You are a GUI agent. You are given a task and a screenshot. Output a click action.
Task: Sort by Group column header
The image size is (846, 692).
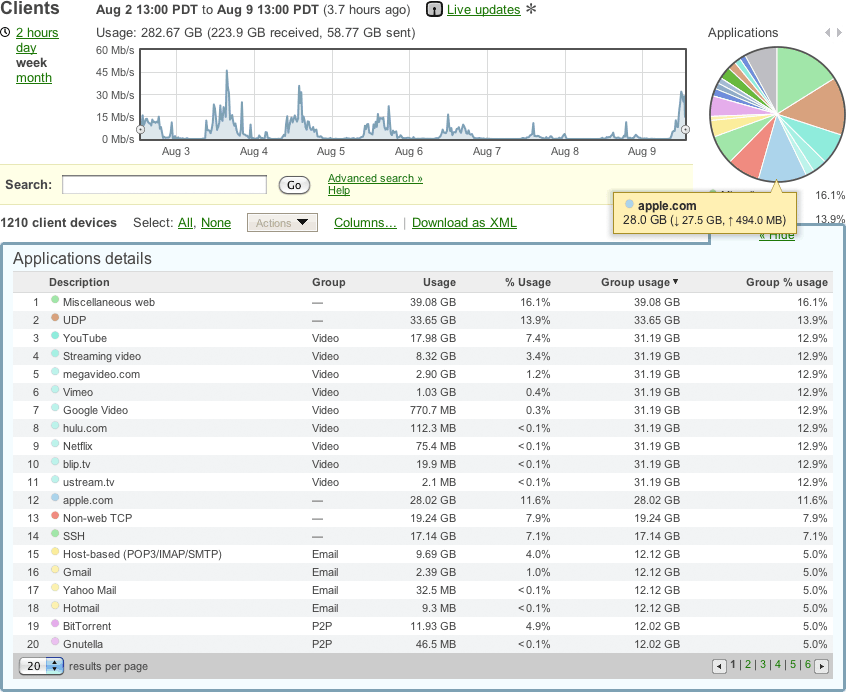point(328,282)
